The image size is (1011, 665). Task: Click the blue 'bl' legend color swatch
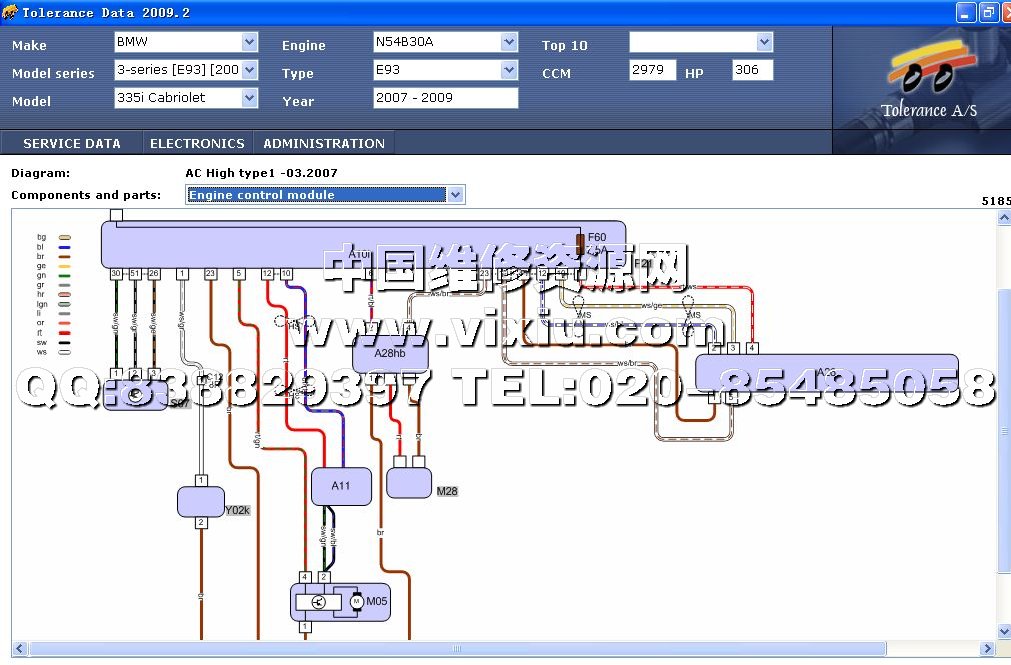coord(65,247)
